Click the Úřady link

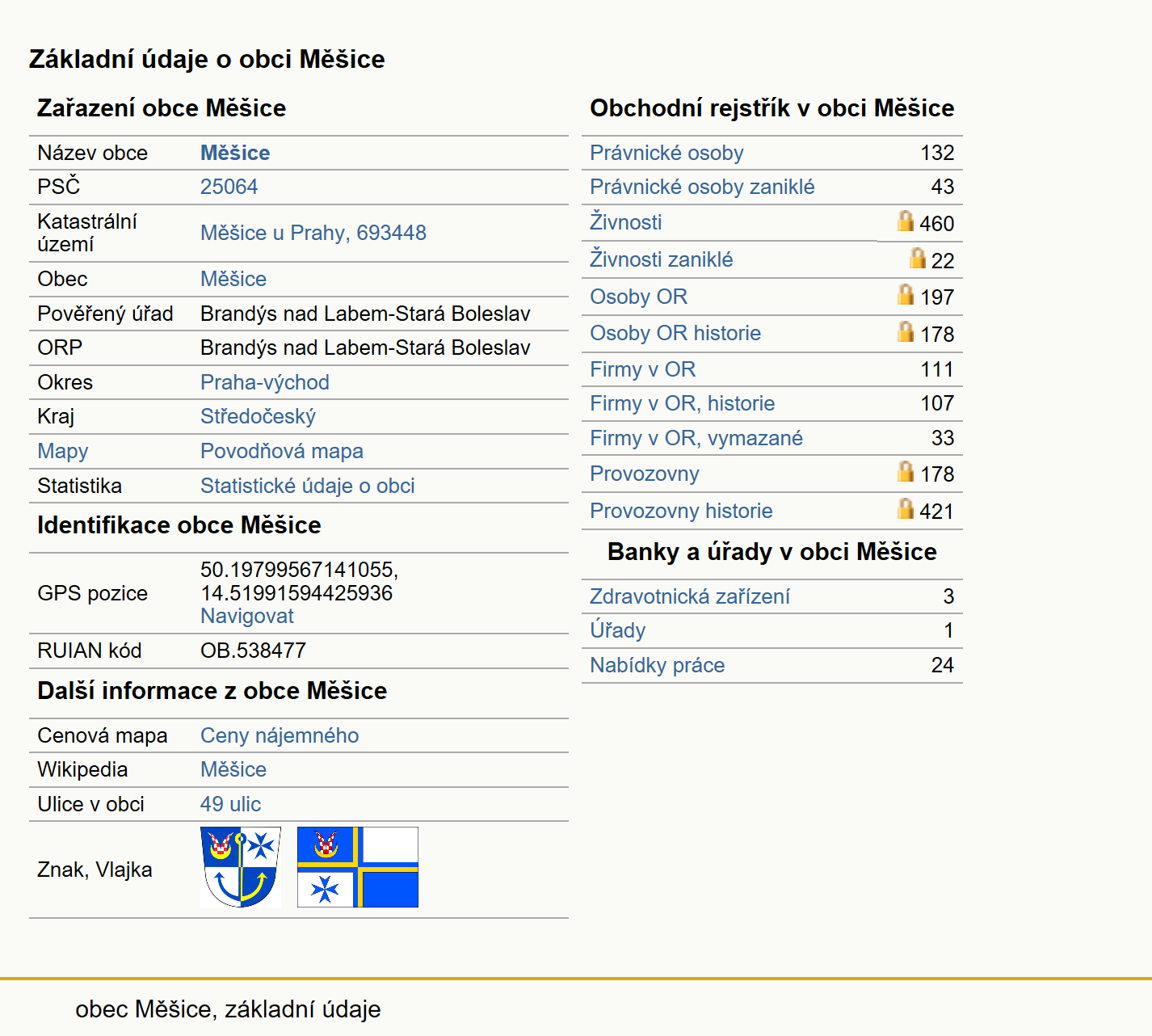point(618,630)
